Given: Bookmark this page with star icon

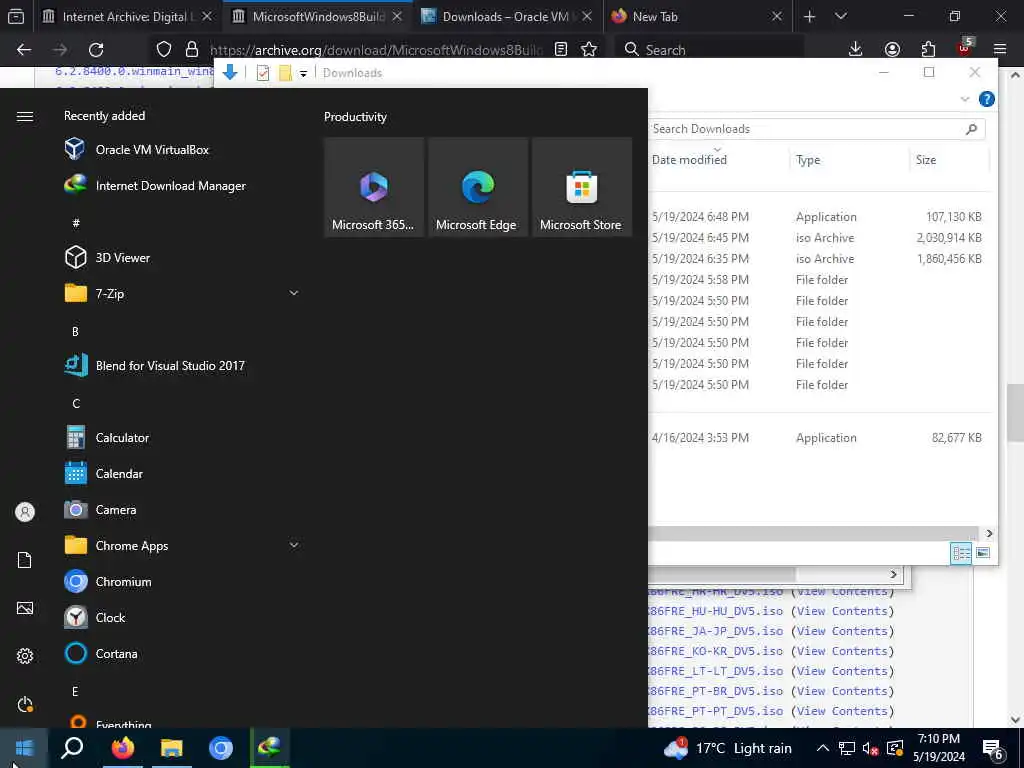Looking at the screenshot, I should click(x=589, y=50).
